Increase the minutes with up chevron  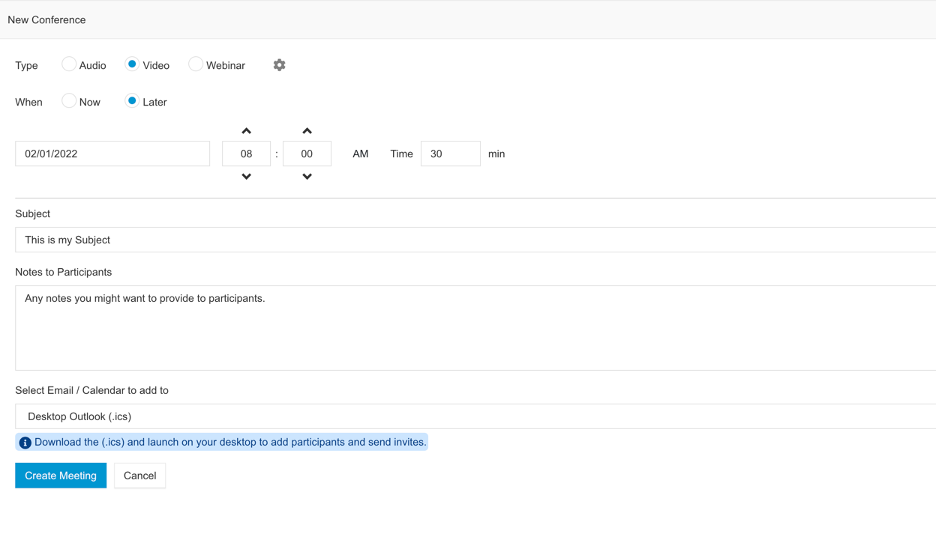pyautogui.click(x=307, y=131)
